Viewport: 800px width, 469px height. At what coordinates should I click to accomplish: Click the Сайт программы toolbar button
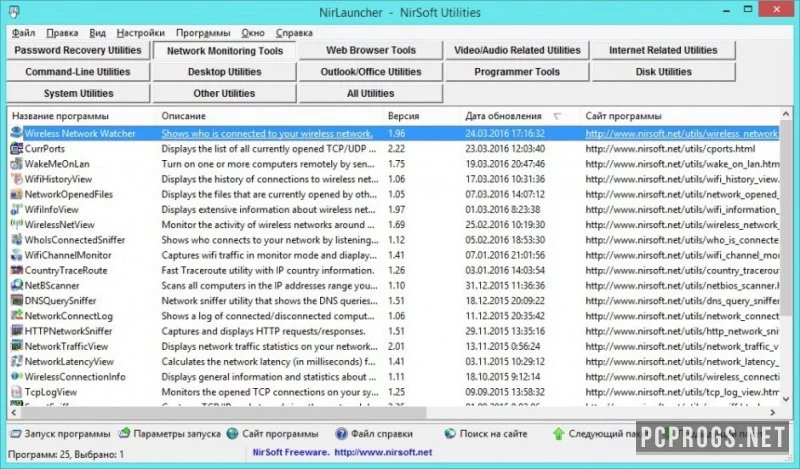point(272,434)
